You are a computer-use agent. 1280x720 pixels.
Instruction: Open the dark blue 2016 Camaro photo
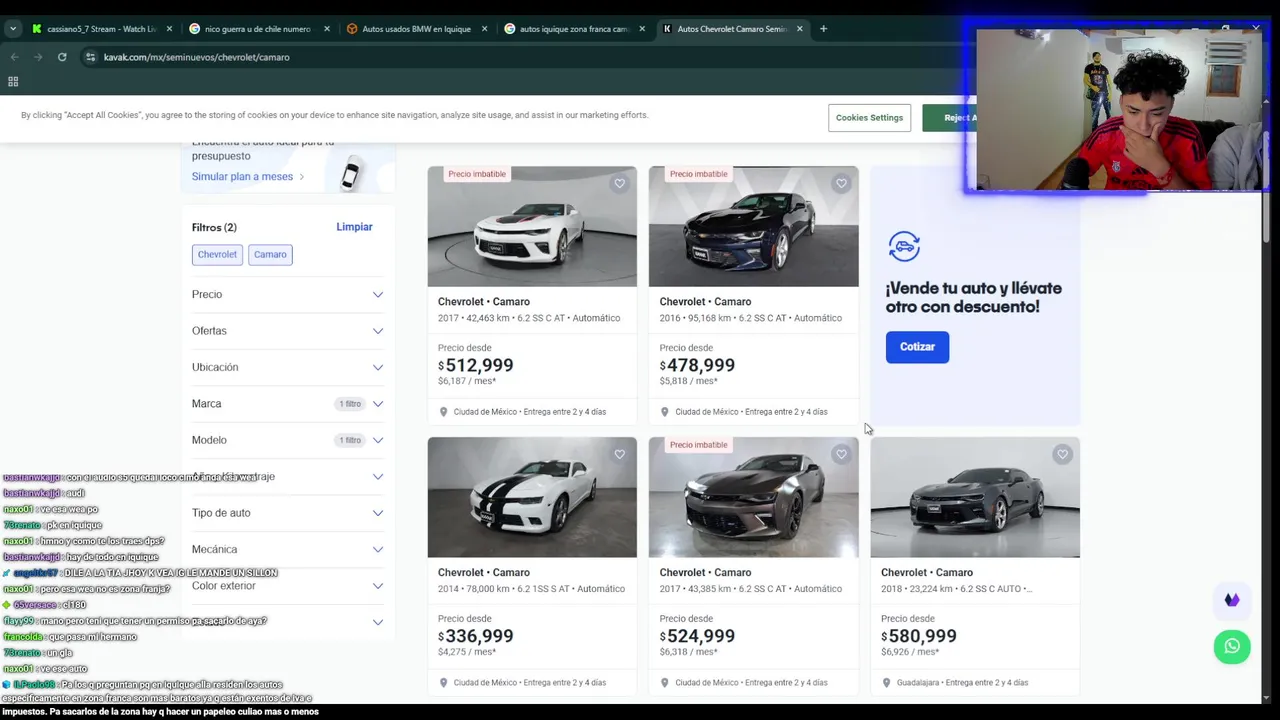tap(753, 226)
